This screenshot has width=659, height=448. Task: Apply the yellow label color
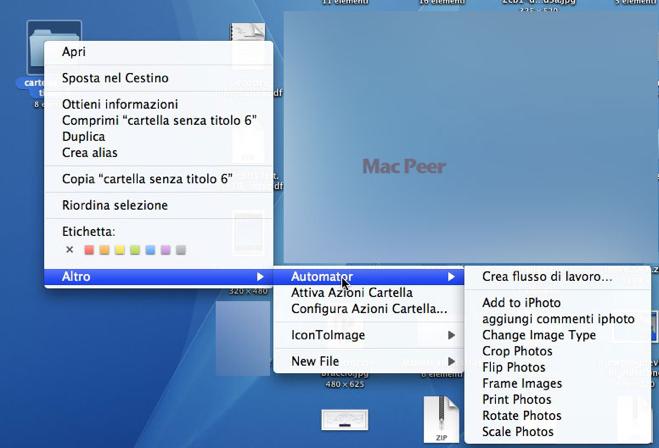point(120,250)
